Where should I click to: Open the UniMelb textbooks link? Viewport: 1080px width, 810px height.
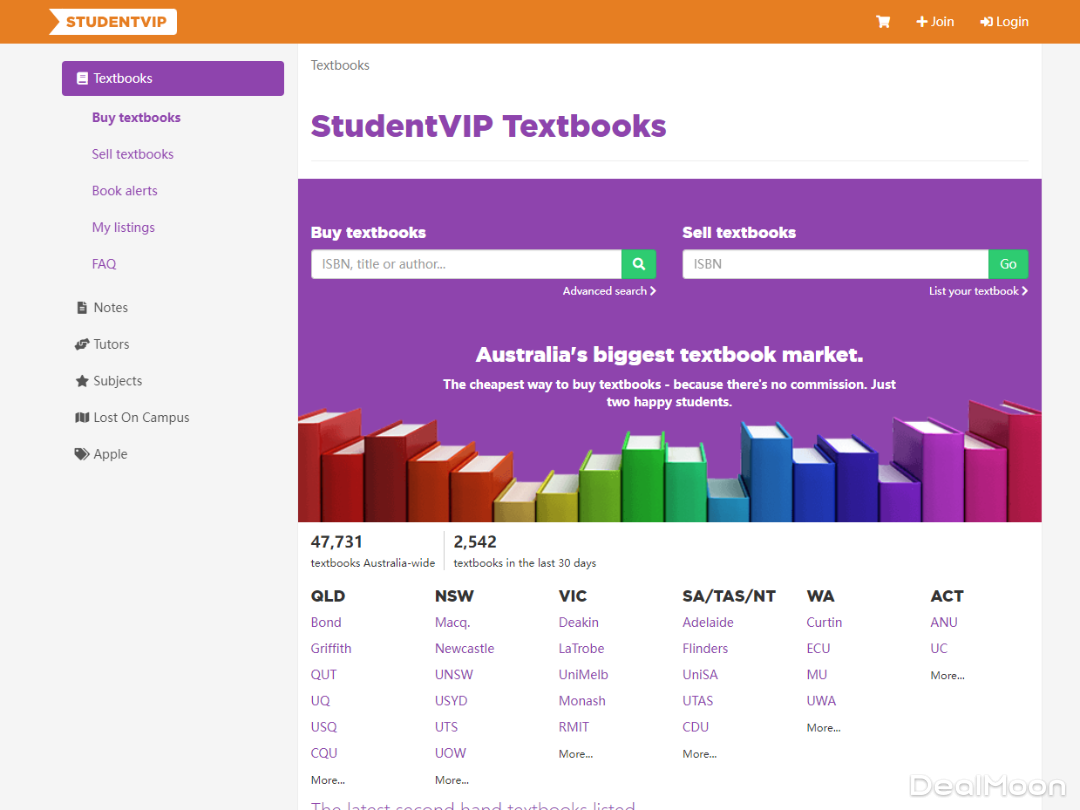(583, 675)
